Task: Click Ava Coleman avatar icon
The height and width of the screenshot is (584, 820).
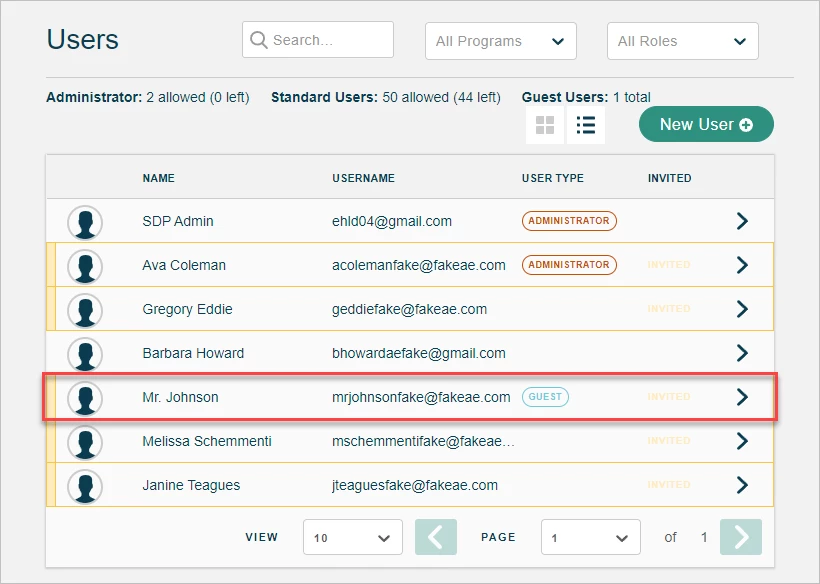Action: pos(85,266)
